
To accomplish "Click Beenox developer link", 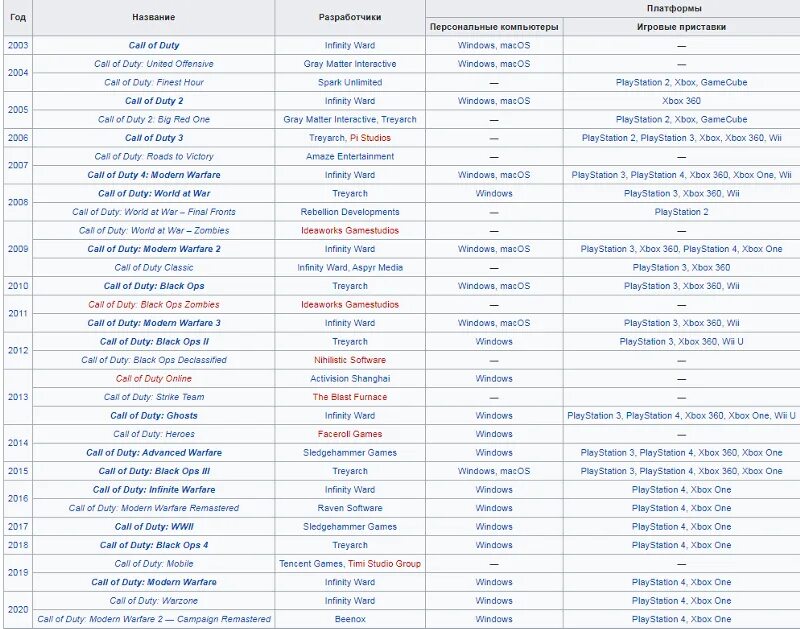I will [x=349, y=619].
